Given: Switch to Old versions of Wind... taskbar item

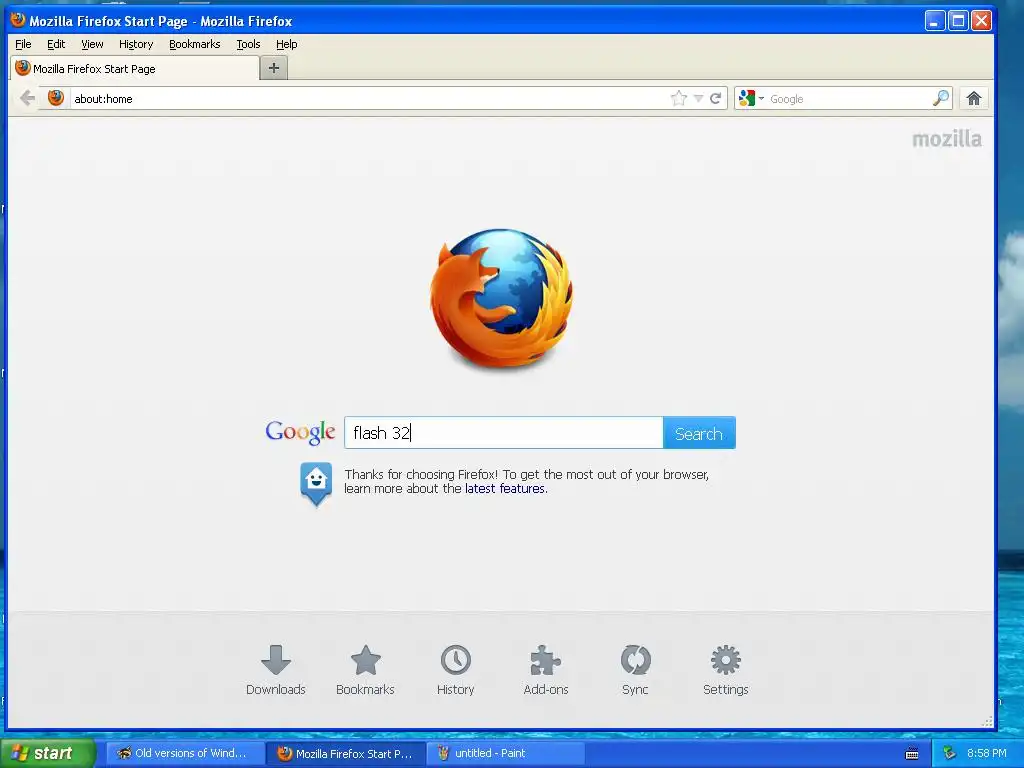Looking at the screenshot, I should [x=185, y=753].
